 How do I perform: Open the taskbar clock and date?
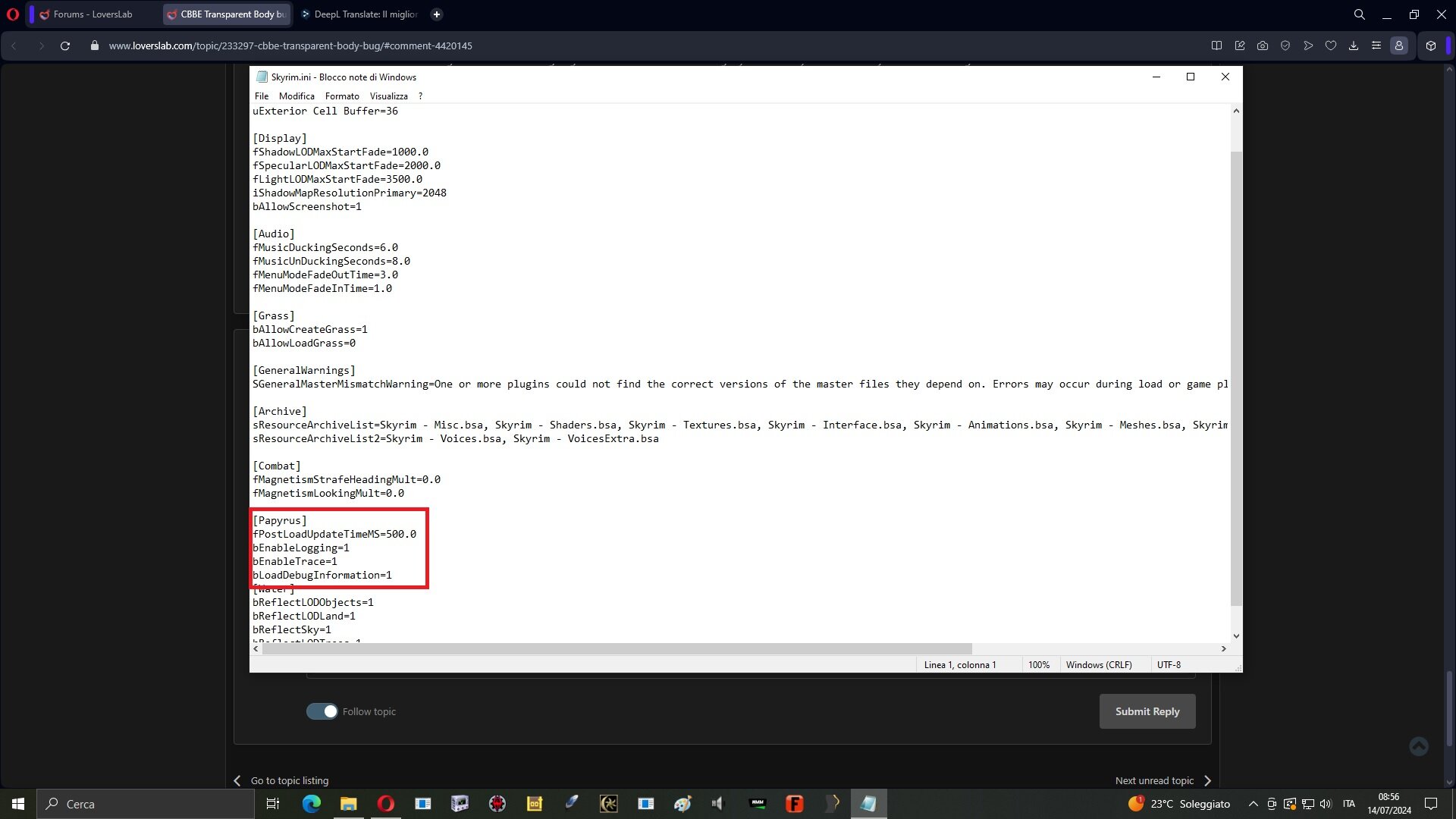[x=1389, y=804]
